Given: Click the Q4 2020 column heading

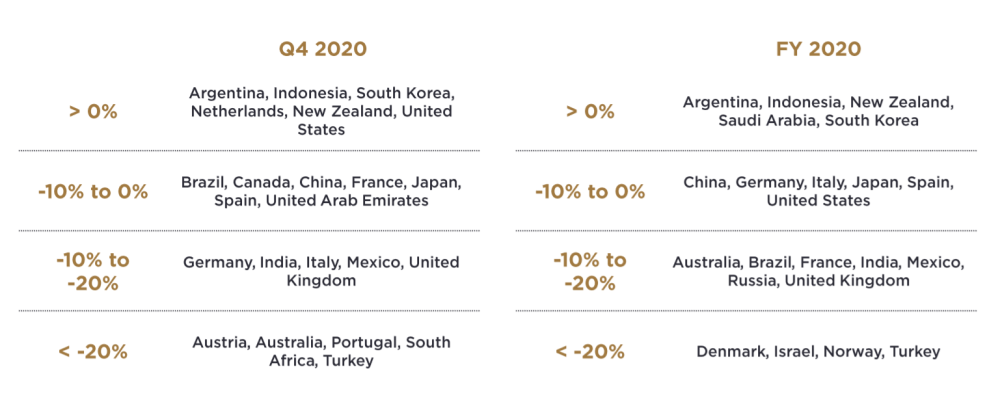Looking at the screenshot, I should (322, 48).
